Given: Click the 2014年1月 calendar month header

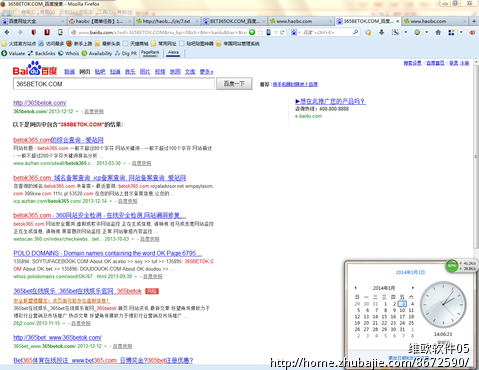Looking at the screenshot, I should point(384,288).
